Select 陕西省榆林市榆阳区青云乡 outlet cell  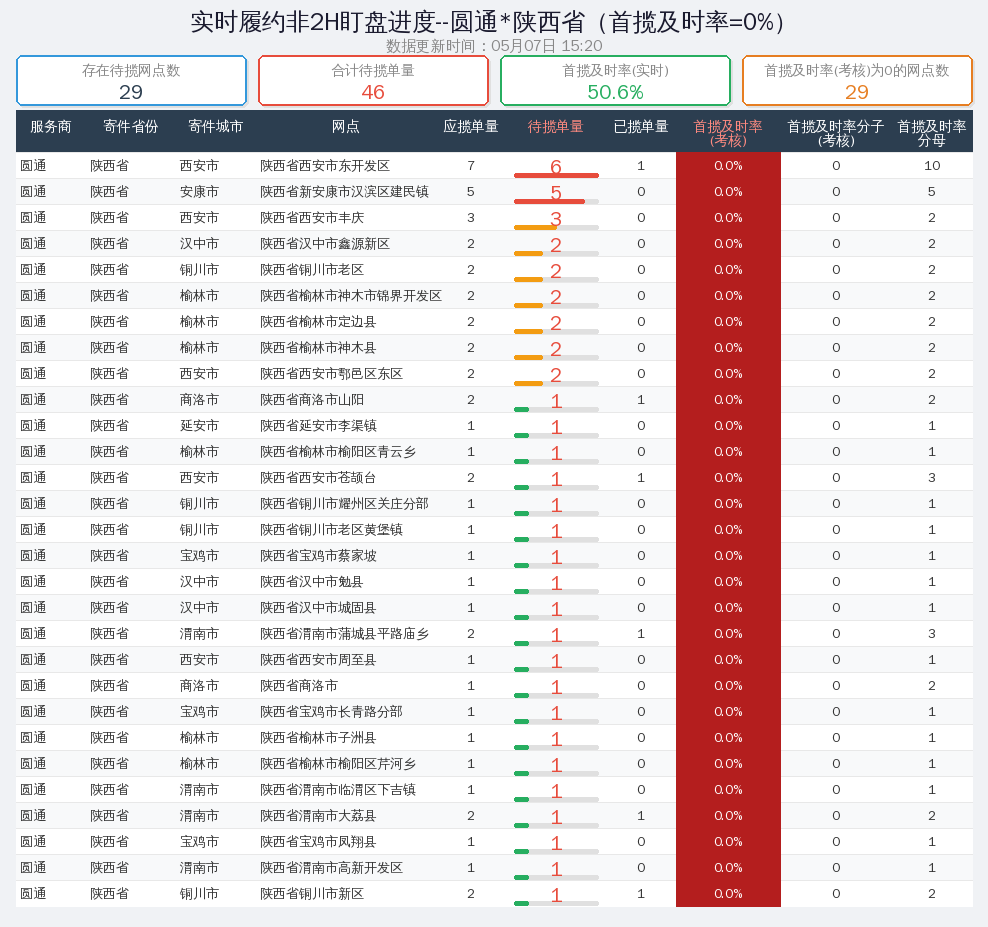tap(338, 452)
